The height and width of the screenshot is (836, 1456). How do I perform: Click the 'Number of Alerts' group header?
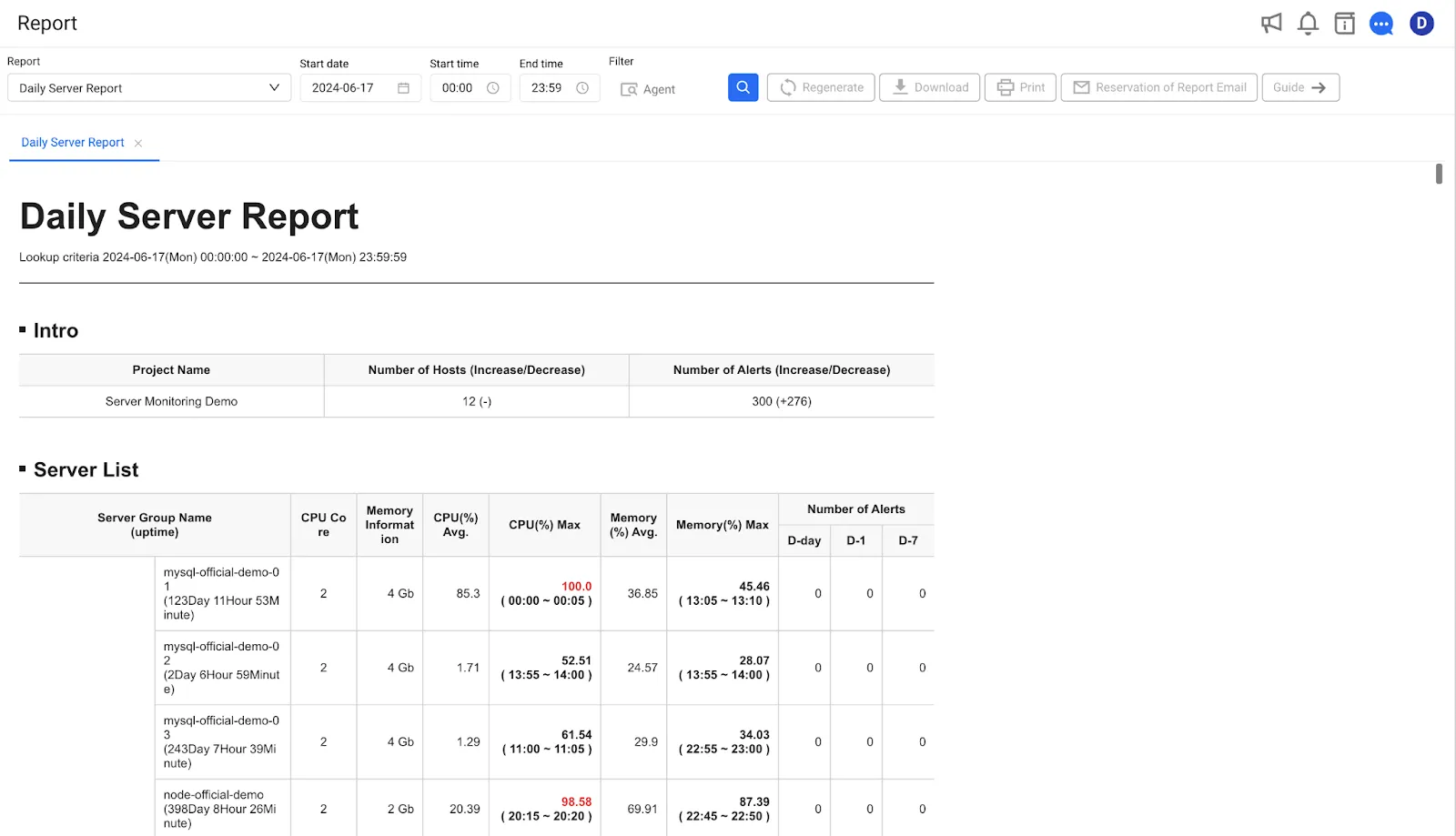tap(856, 509)
